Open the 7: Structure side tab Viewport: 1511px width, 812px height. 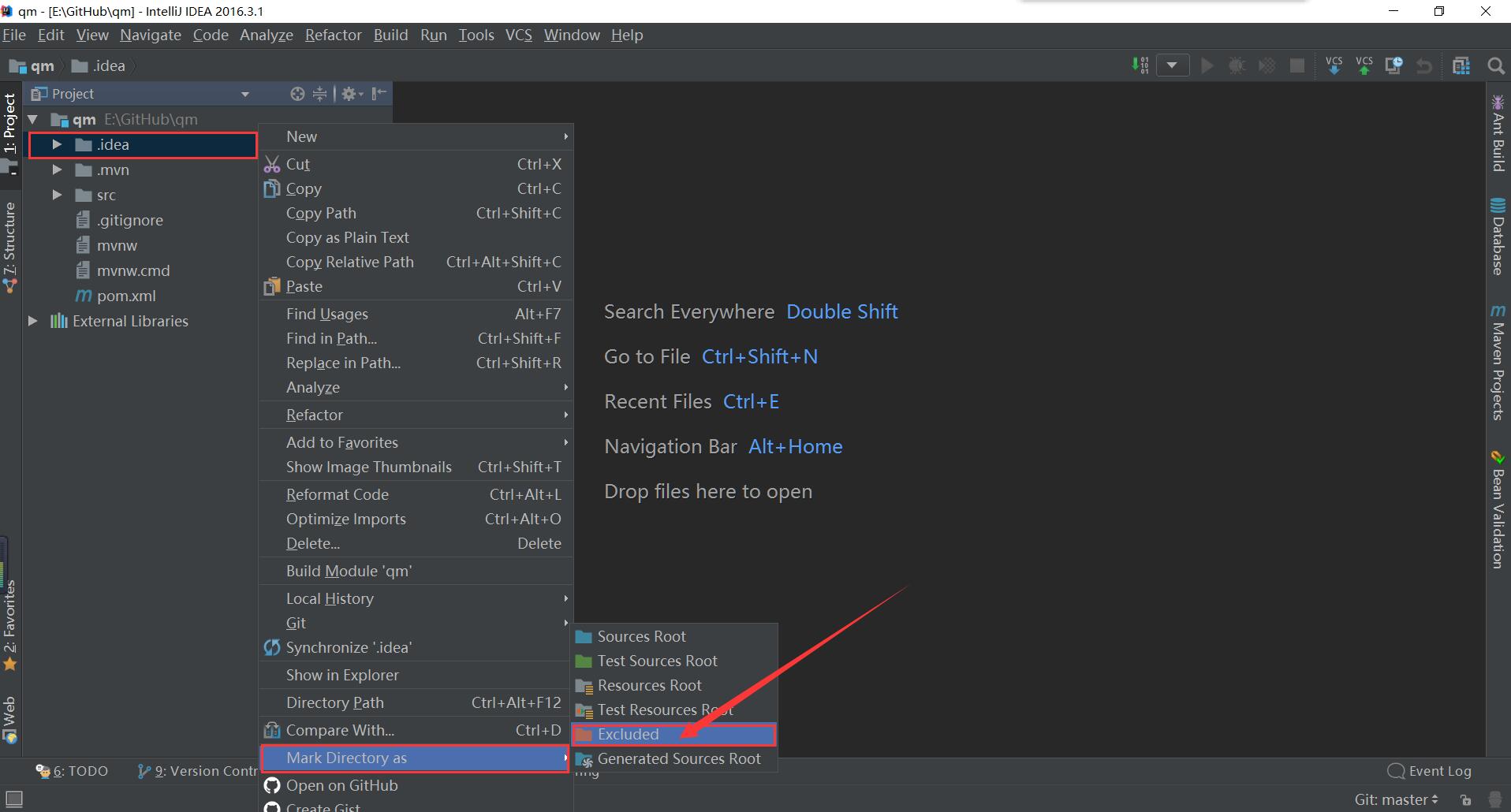9,248
